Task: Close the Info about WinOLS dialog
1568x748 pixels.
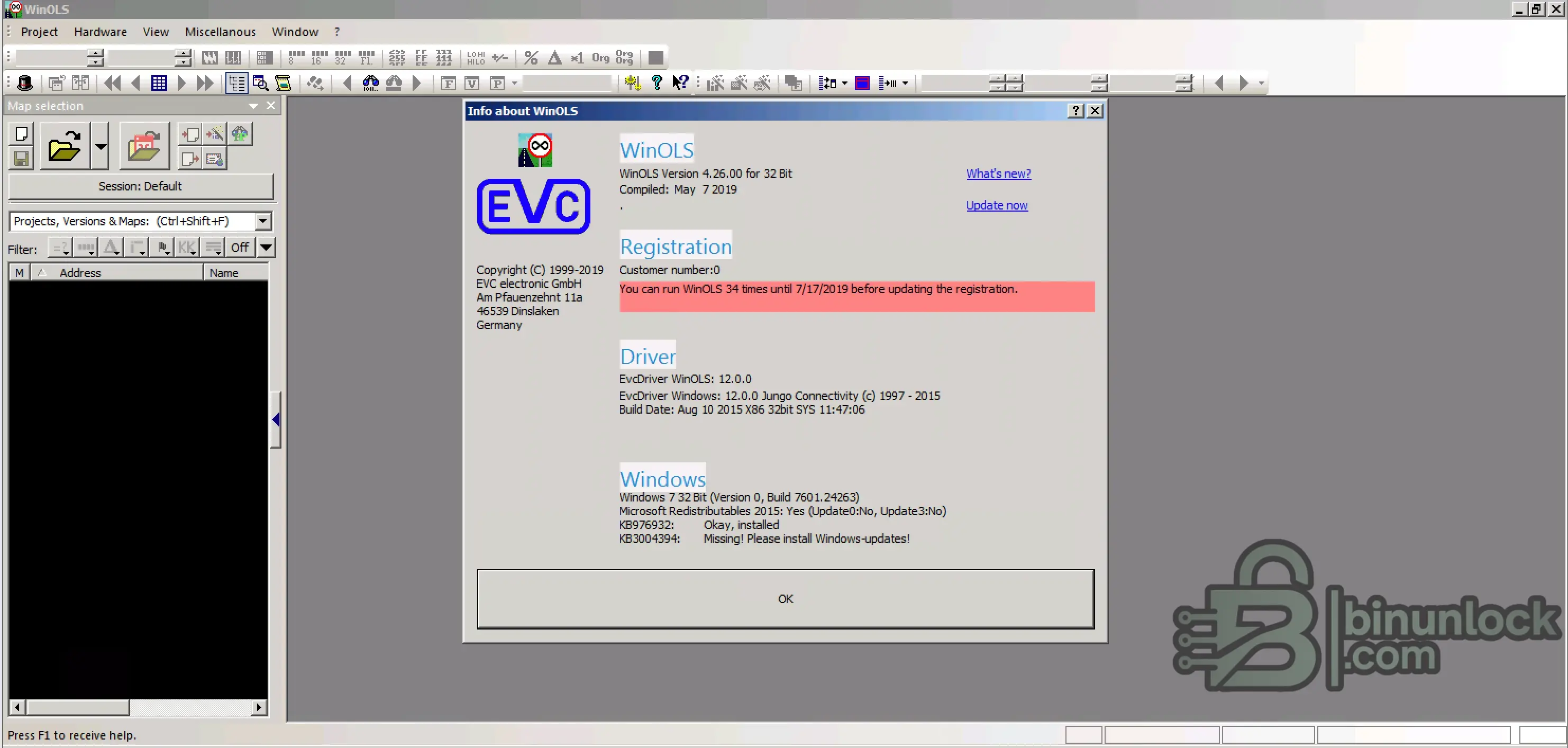Action: [x=1095, y=110]
